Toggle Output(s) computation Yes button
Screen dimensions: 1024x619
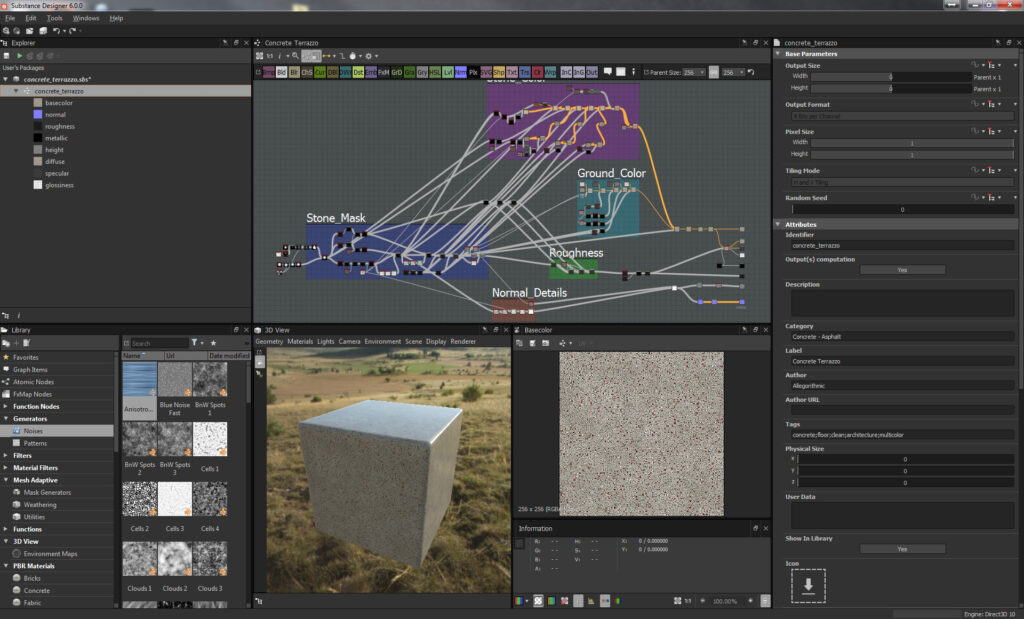[x=902, y=270]
